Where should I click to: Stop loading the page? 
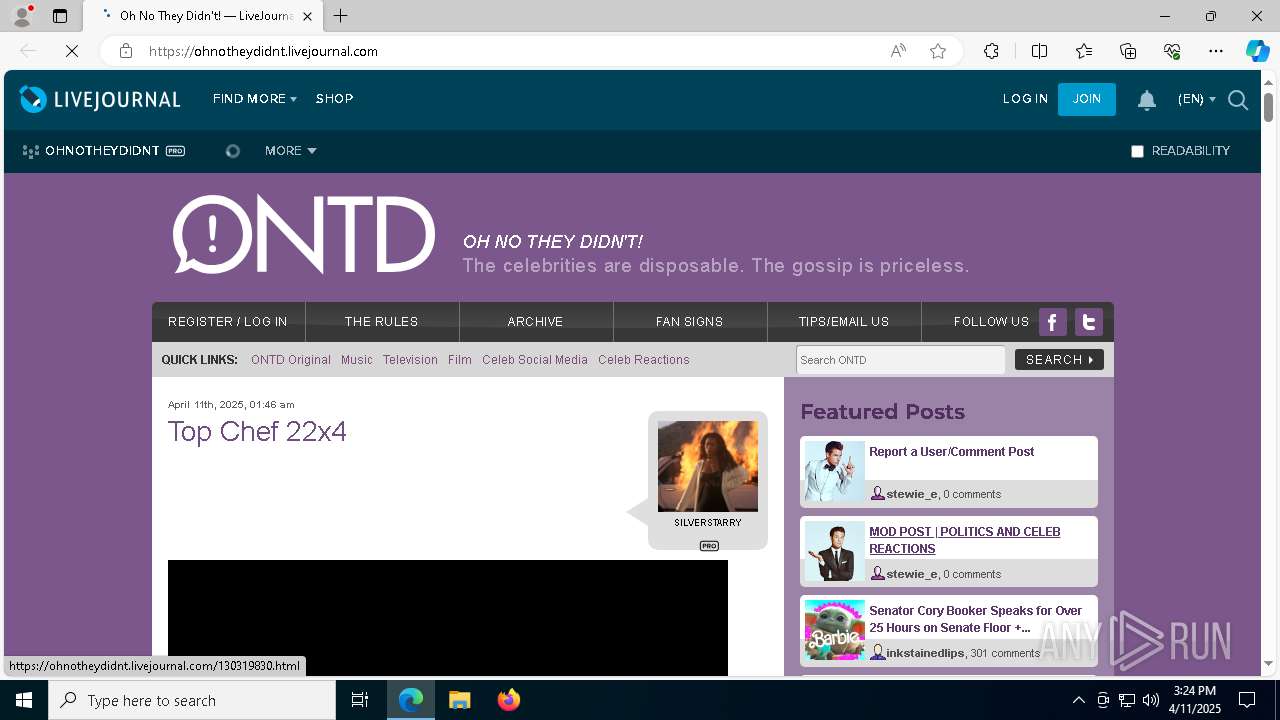point(72,51)
